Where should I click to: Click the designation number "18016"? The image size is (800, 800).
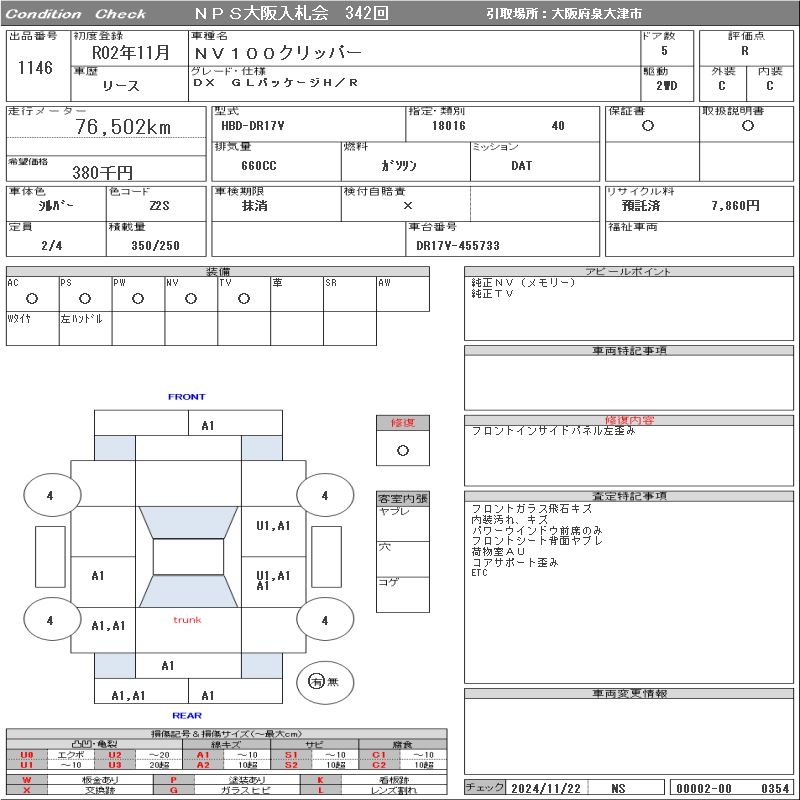coord(449,126)
